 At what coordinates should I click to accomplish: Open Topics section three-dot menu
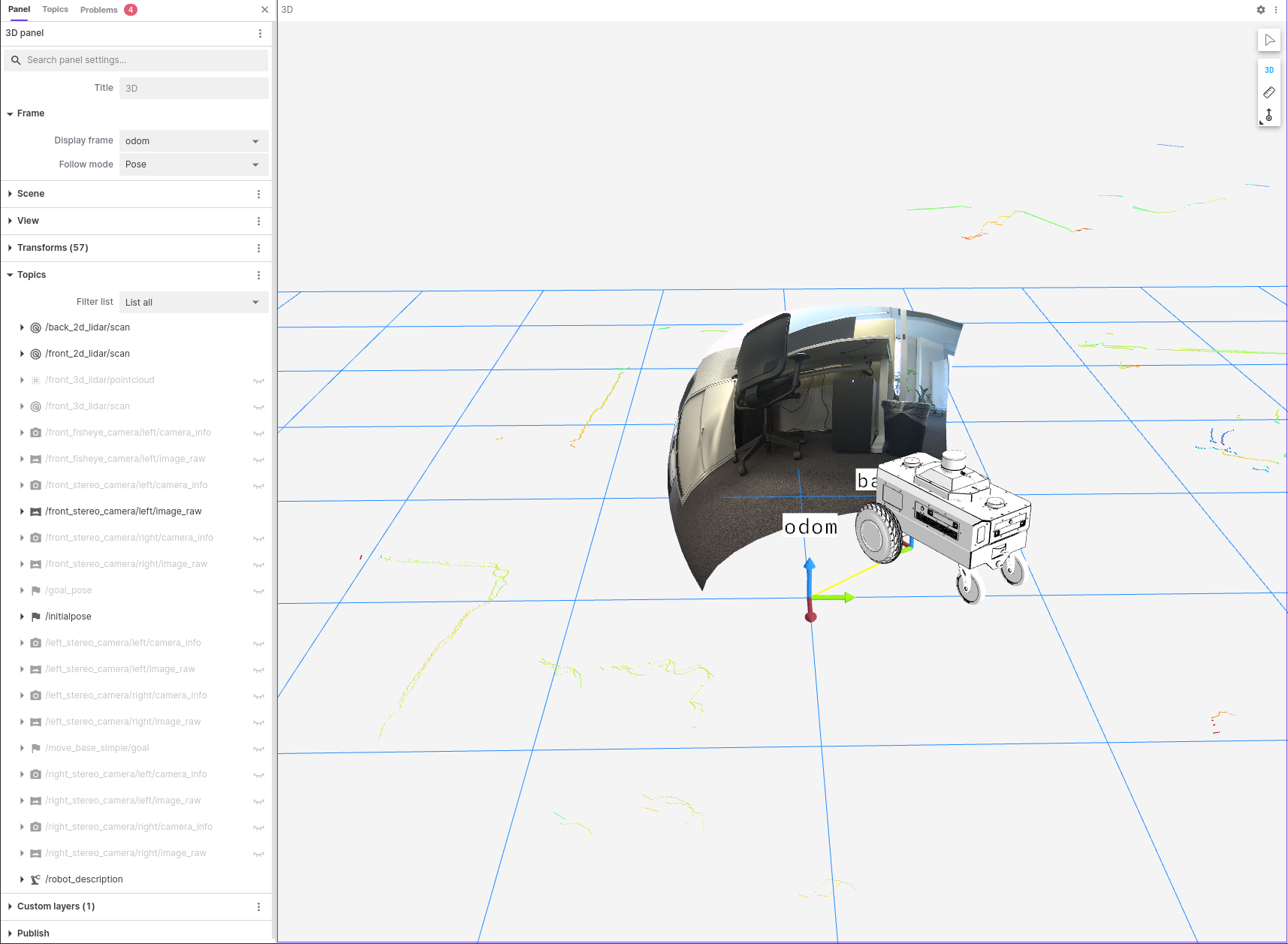coord(259,276)
